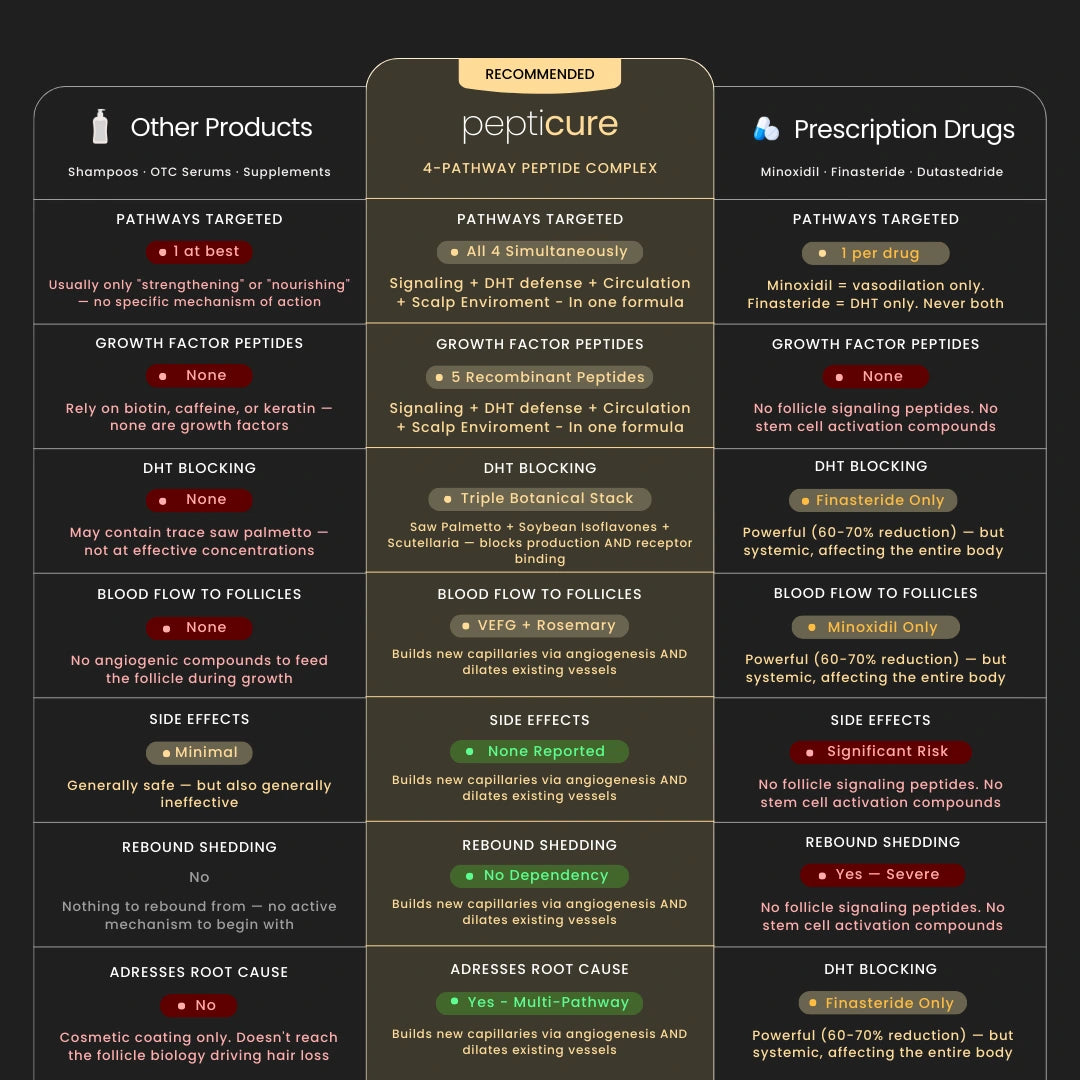Click the "Minoxidil Only" badge
The height and width of the screenshot is (1080, 1080).
click(x=875, y=628)
